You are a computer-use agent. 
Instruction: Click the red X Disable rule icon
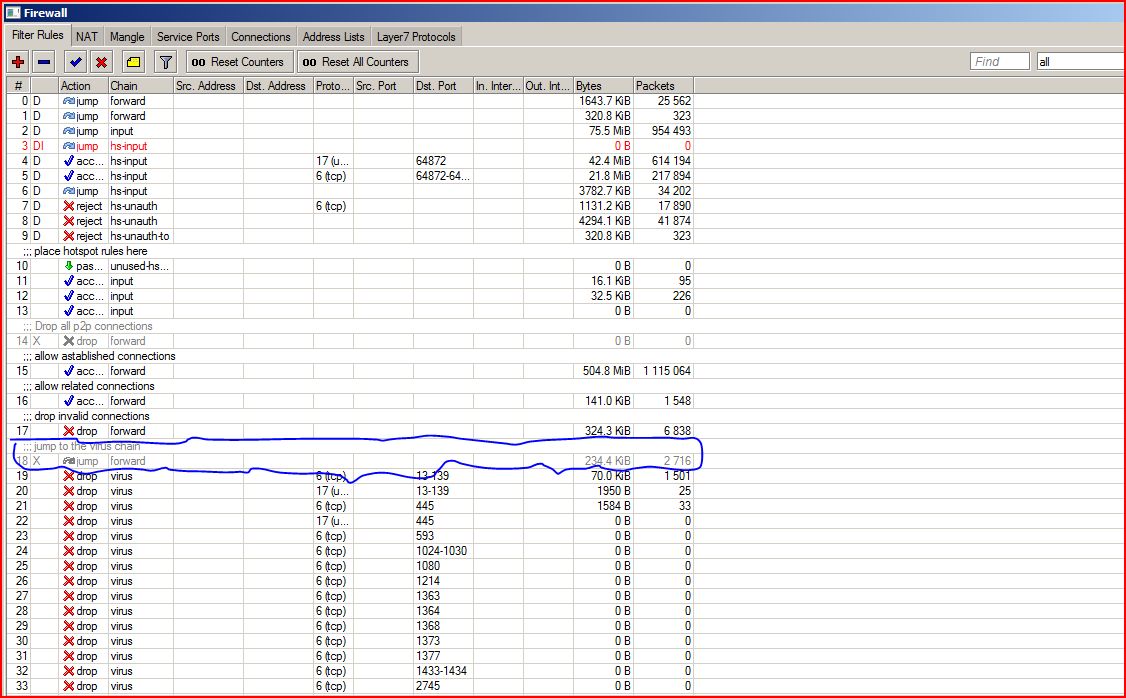pyautogui.click(x=101, y=62)
